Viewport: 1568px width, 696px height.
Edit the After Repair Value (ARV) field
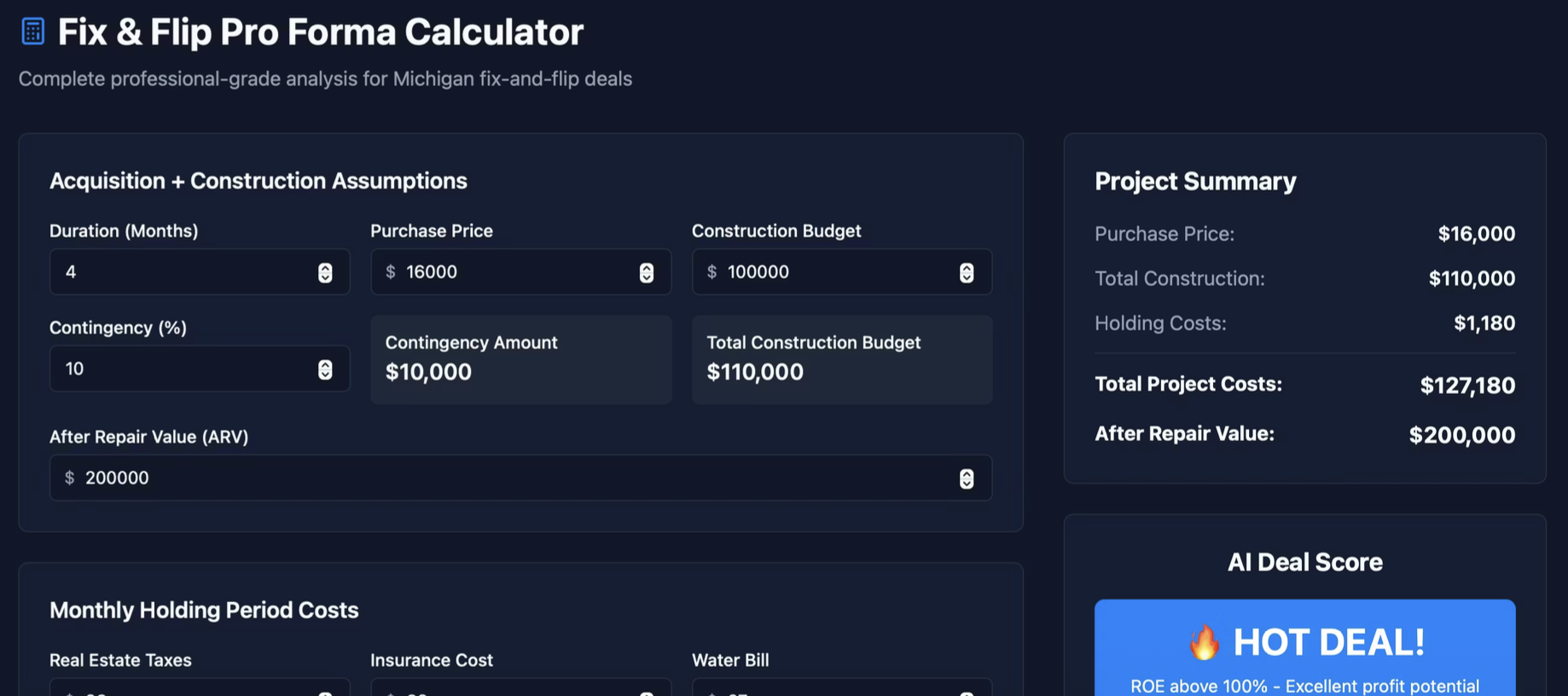coord(427,478)
